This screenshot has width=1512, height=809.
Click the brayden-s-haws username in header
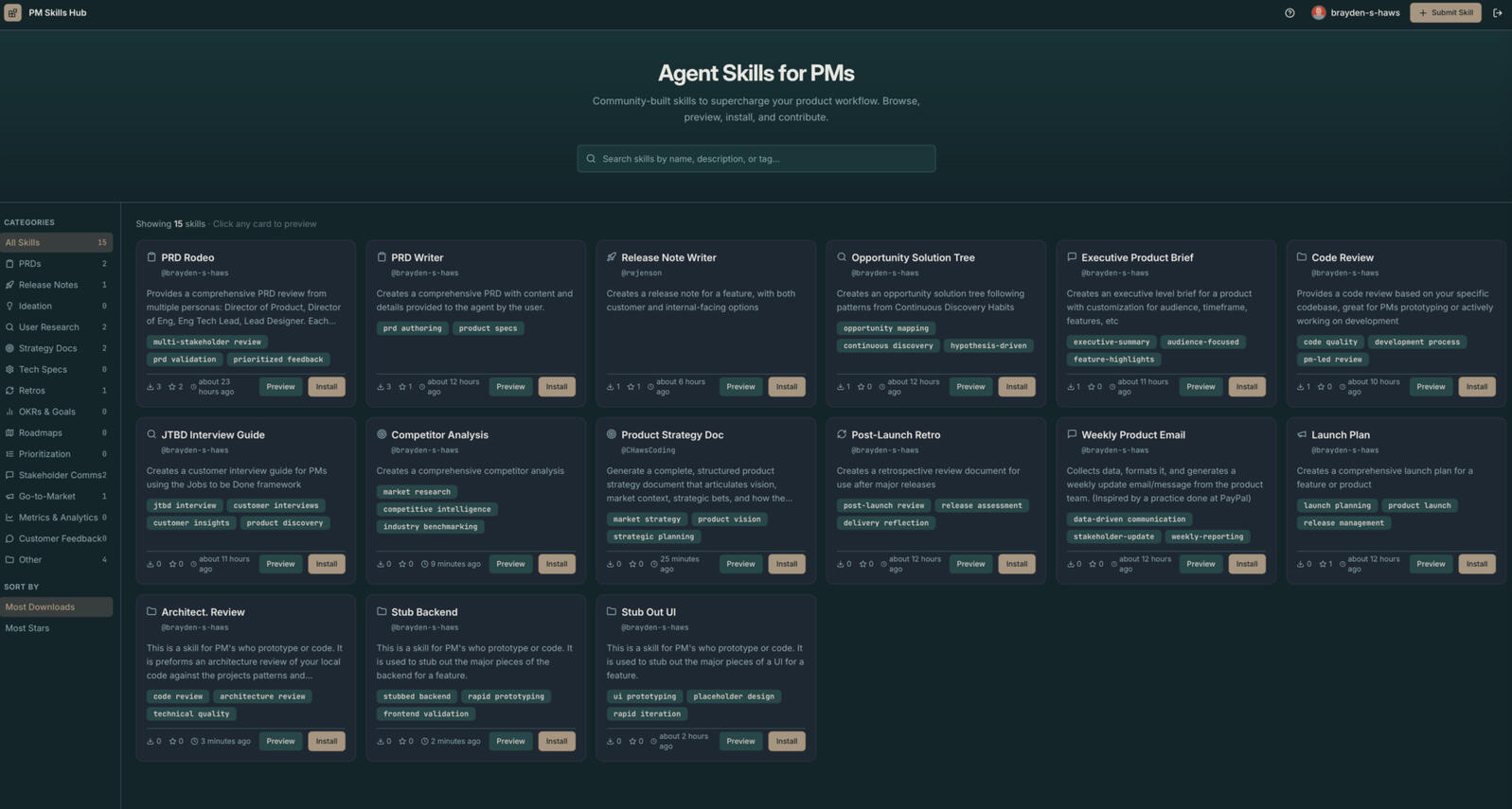coord(1365,13)
